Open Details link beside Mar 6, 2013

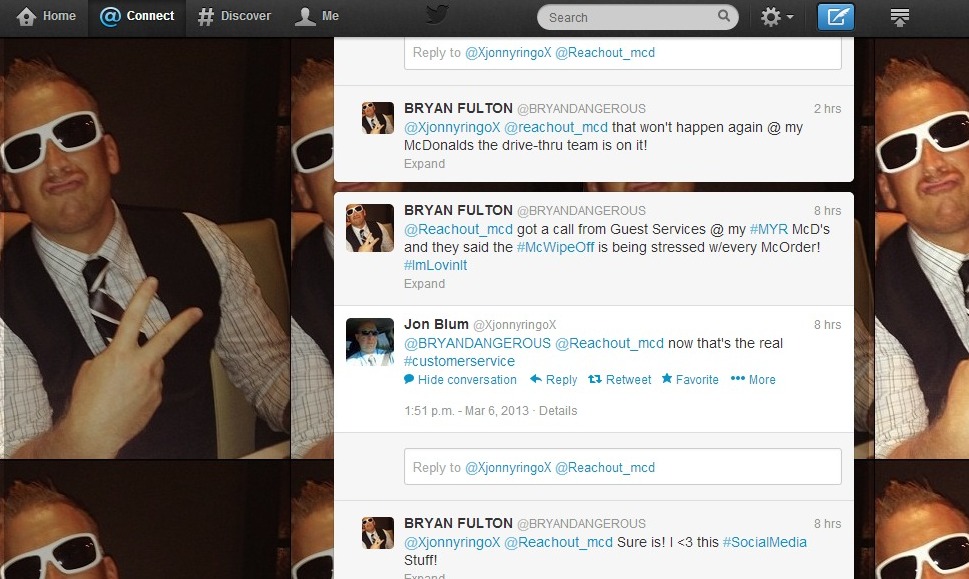click(558, 410)
